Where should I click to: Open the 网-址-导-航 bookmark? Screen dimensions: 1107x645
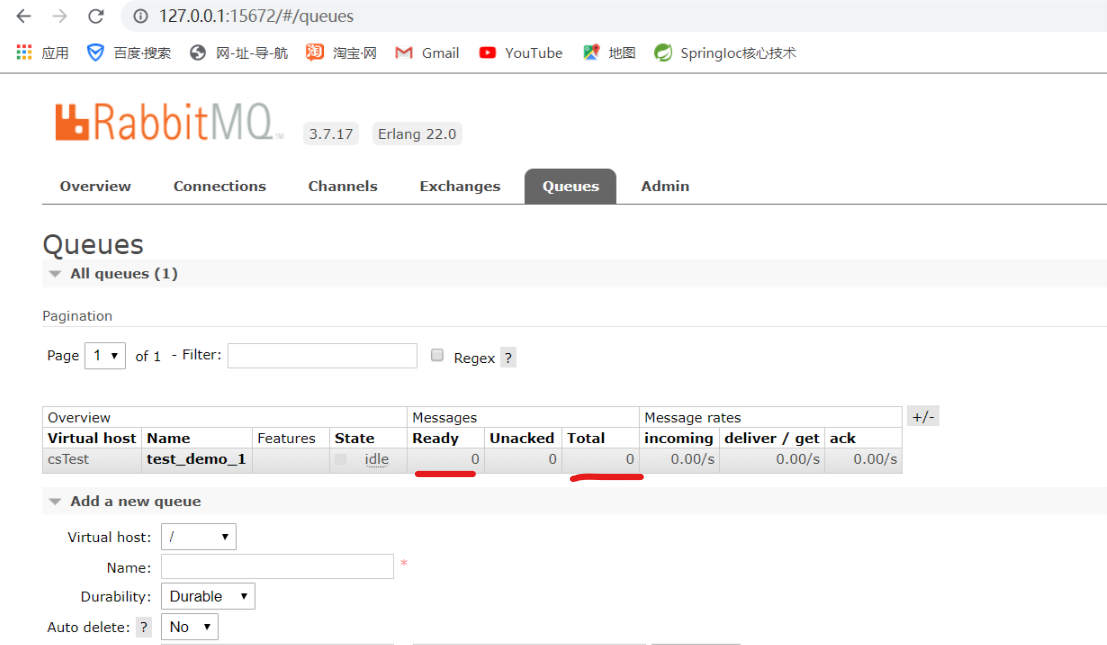239,52
